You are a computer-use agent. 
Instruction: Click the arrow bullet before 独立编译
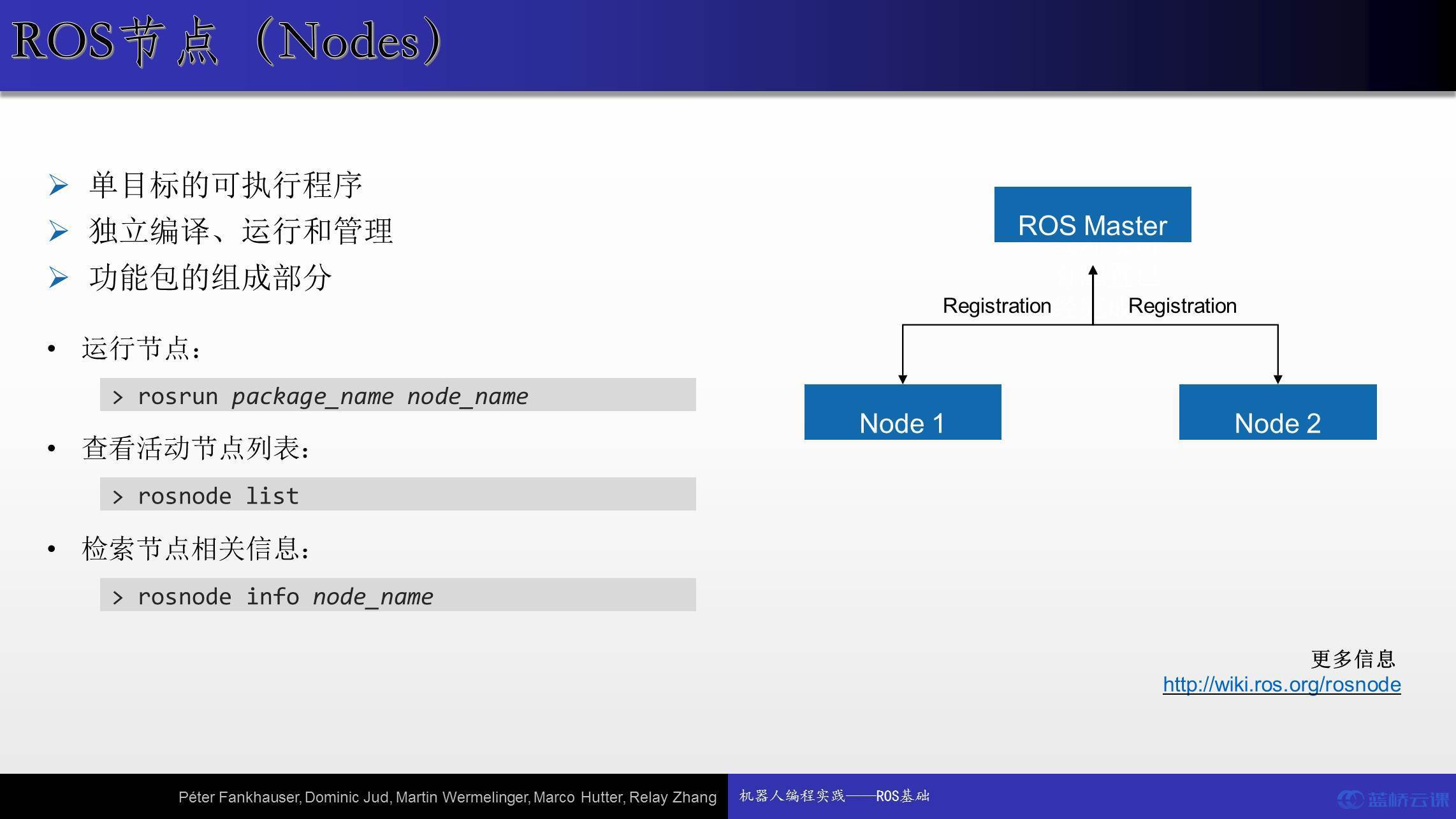59,231
